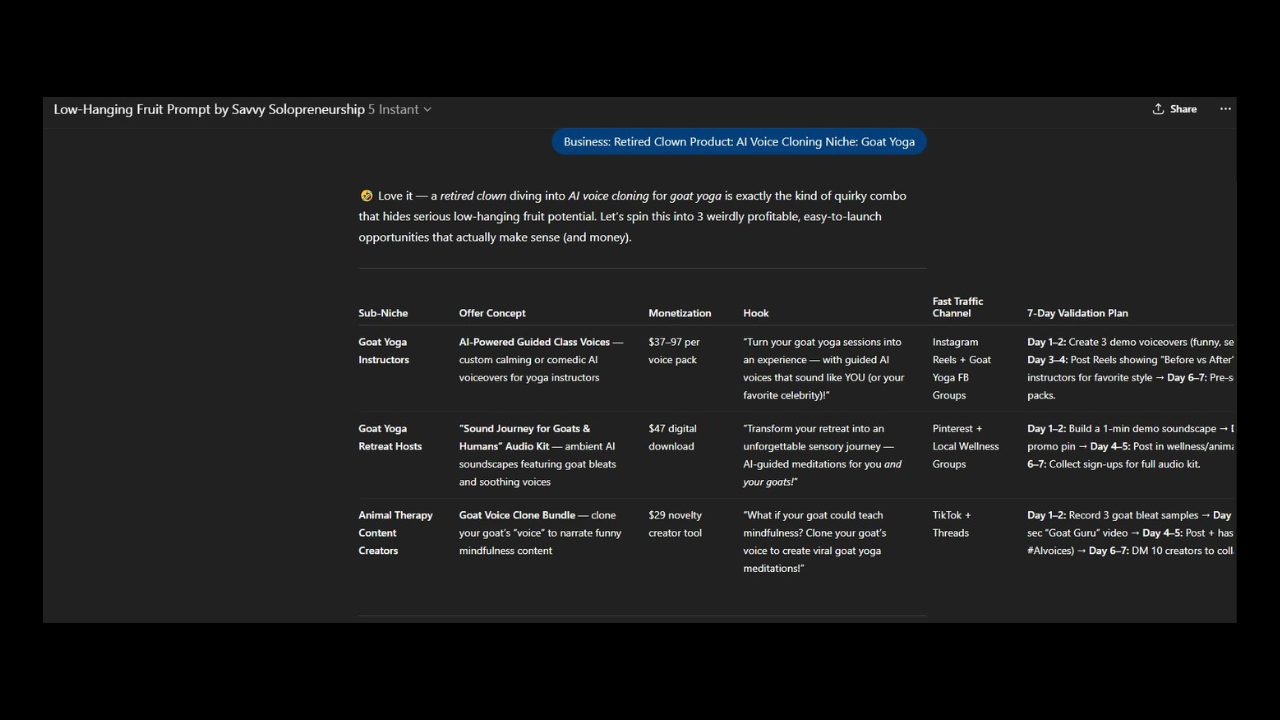Click the TikTok + Threads traffic cell
The image size is (1280, 720).
[951, 524]
